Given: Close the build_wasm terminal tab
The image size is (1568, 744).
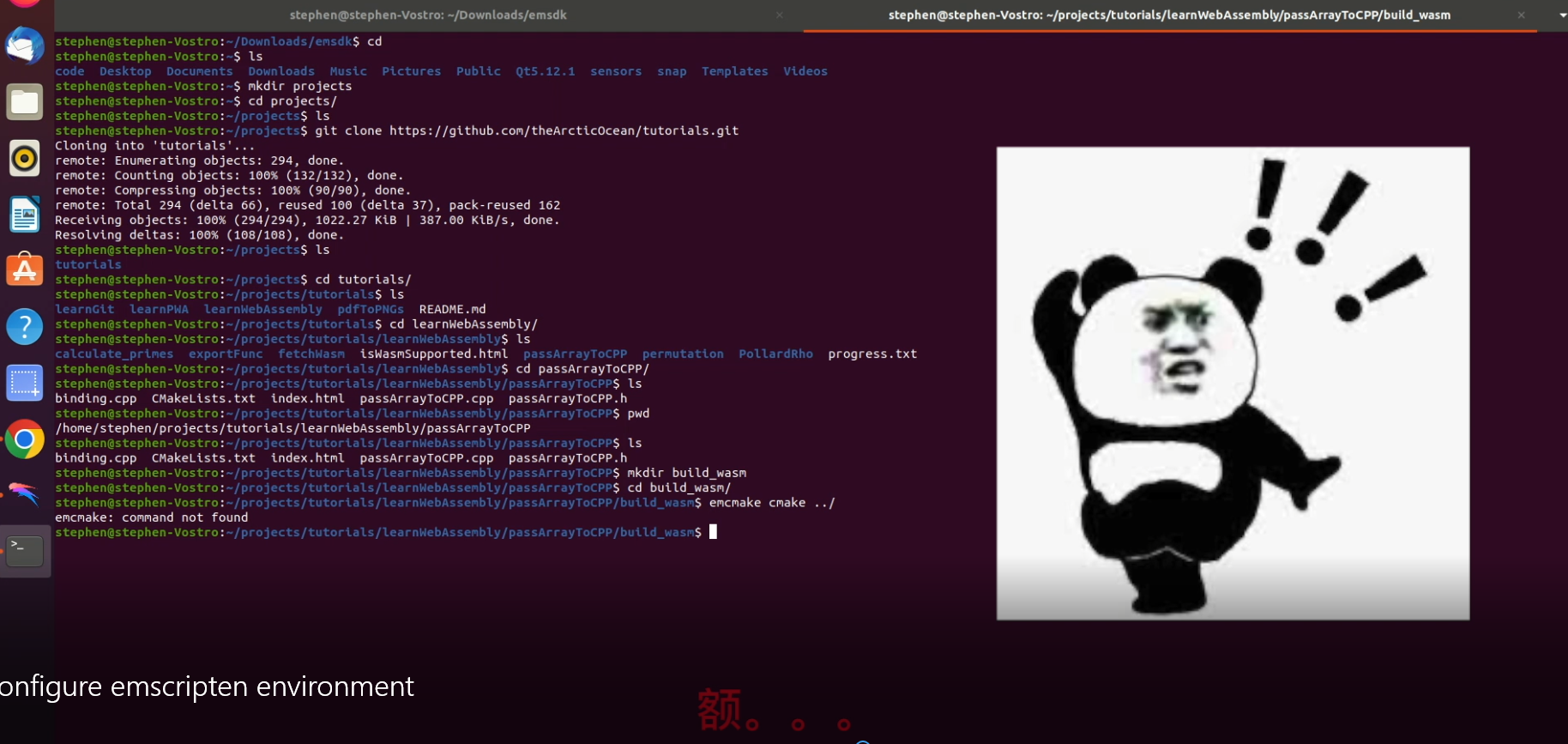Looking at the screenshot, I should pyautogui.click(x=1521, y=15).
